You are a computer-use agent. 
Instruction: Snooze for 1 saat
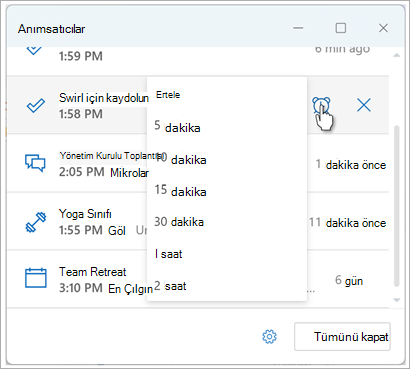click(x=227, y=254)
